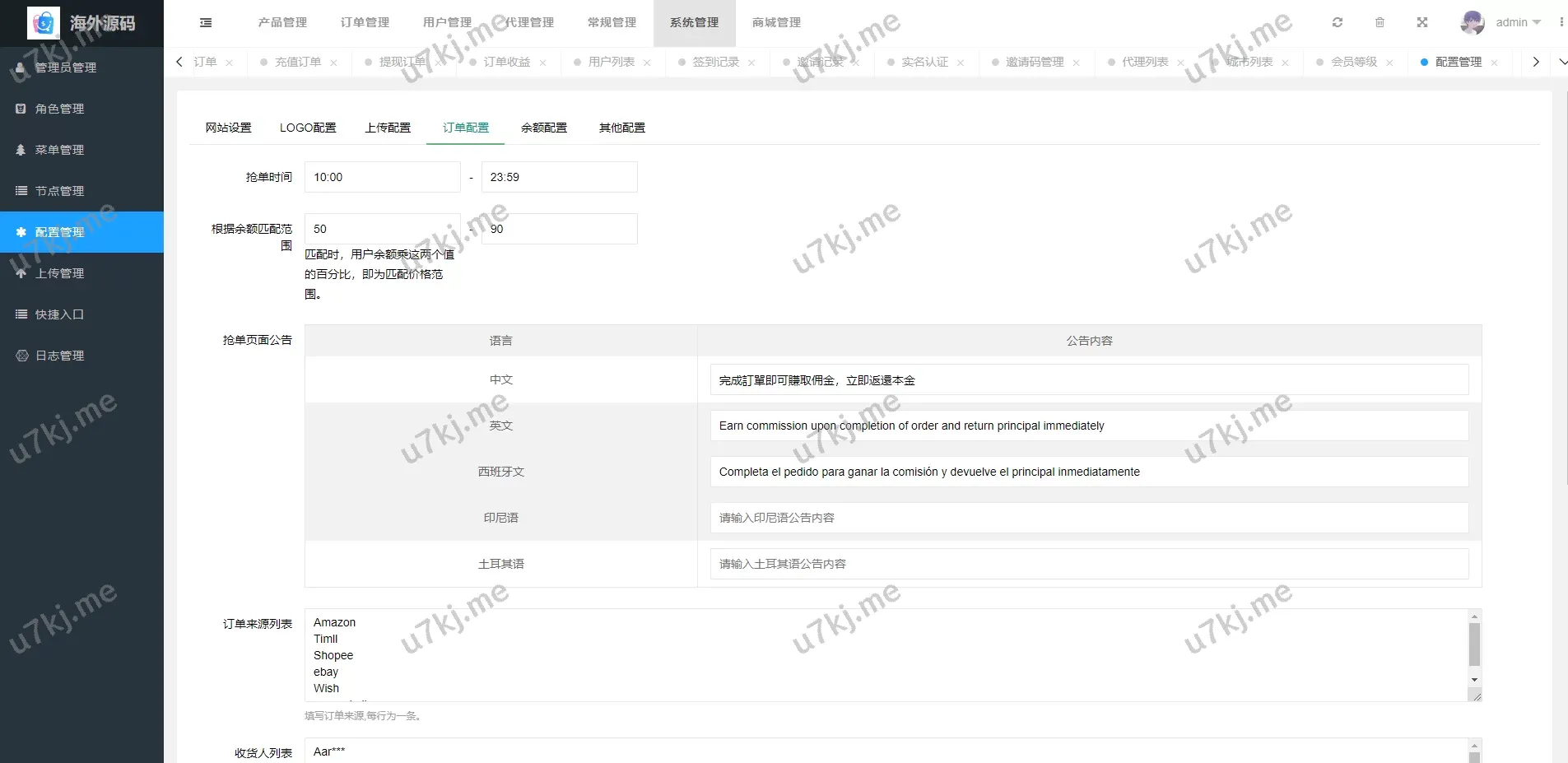Switch to the 余额配置 tab
This screenshot has height=763, width=1568.
(x=543, y=128)
